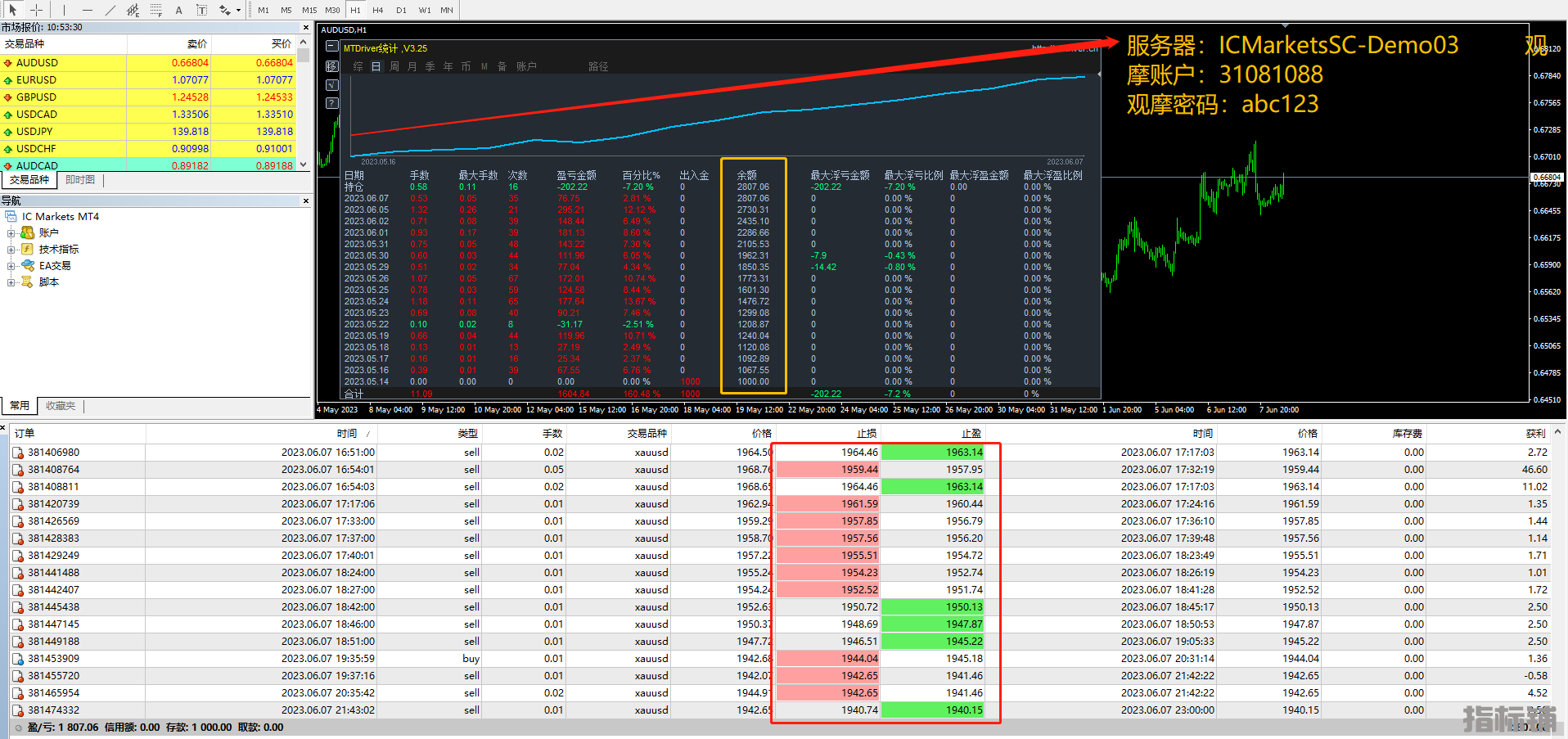Click the MTDriver 移 move button
Viewport: 1568px width, 739px height.
tap(331, 66)
